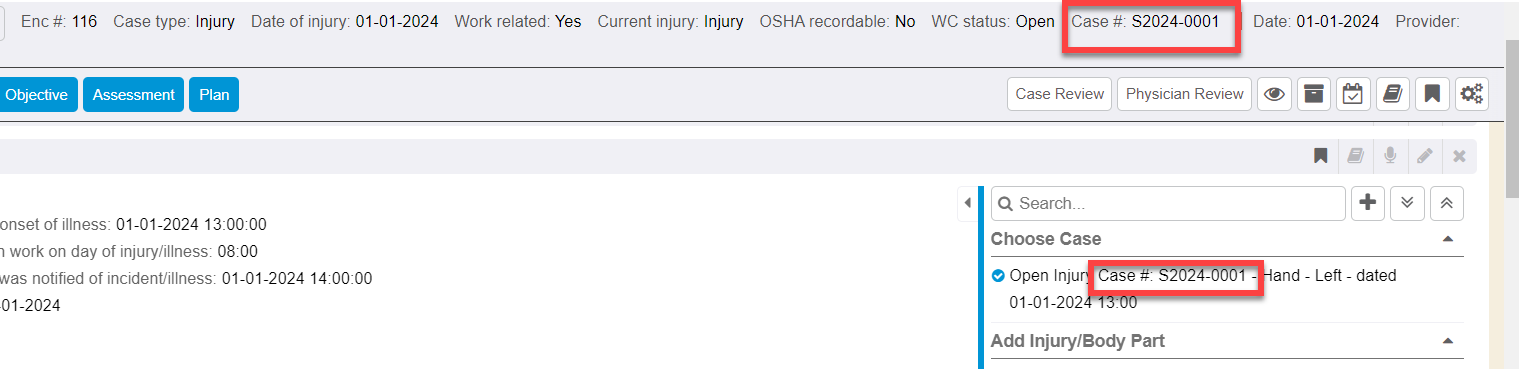This screenshot has width=1519, height=369.
Task: Collapse the Add Injury/Body Part section
Action: tap(1447, 341)
